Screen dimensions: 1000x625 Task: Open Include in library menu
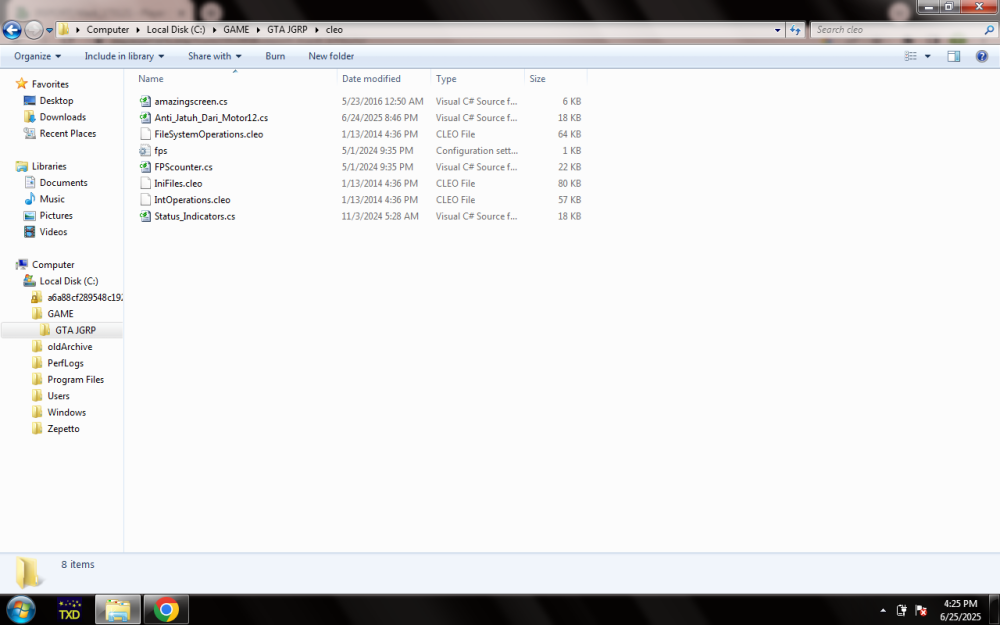tap(124, 56)
